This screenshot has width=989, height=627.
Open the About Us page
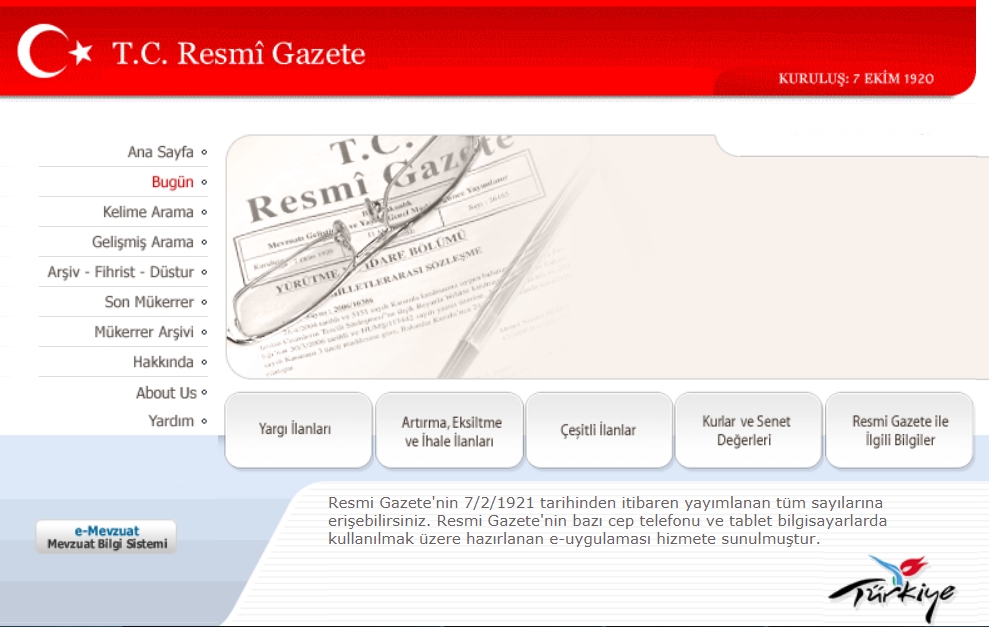[x=167, y=392]
